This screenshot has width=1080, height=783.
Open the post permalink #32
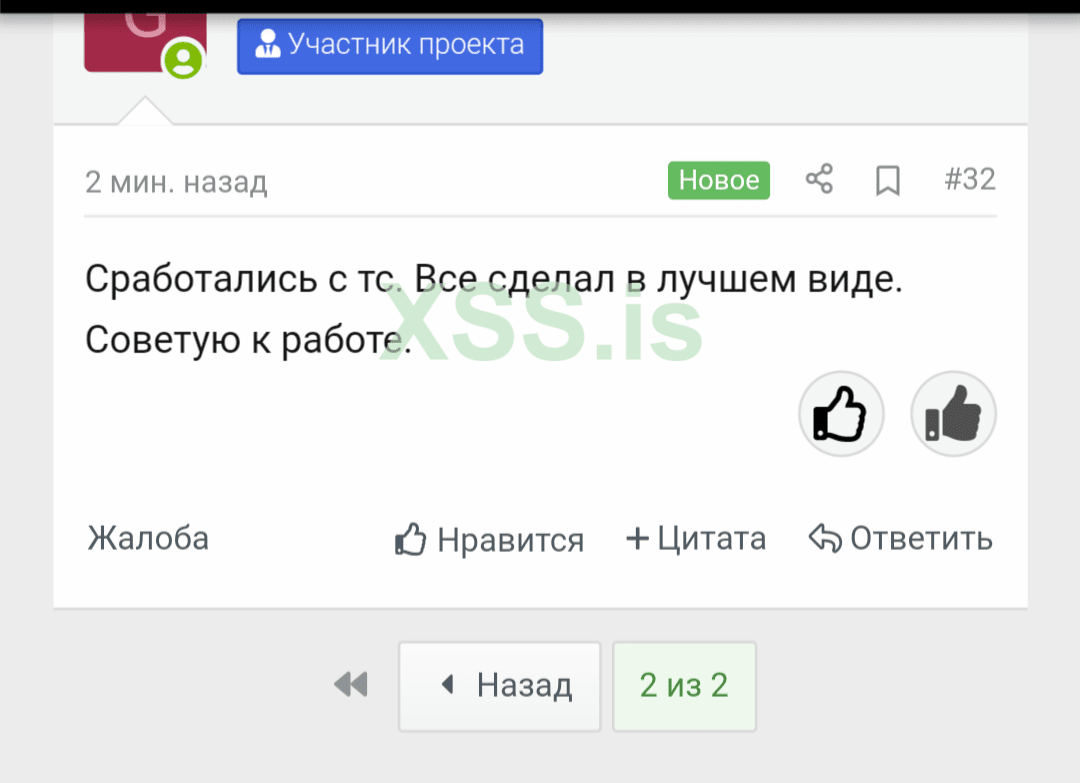[970, 180]
